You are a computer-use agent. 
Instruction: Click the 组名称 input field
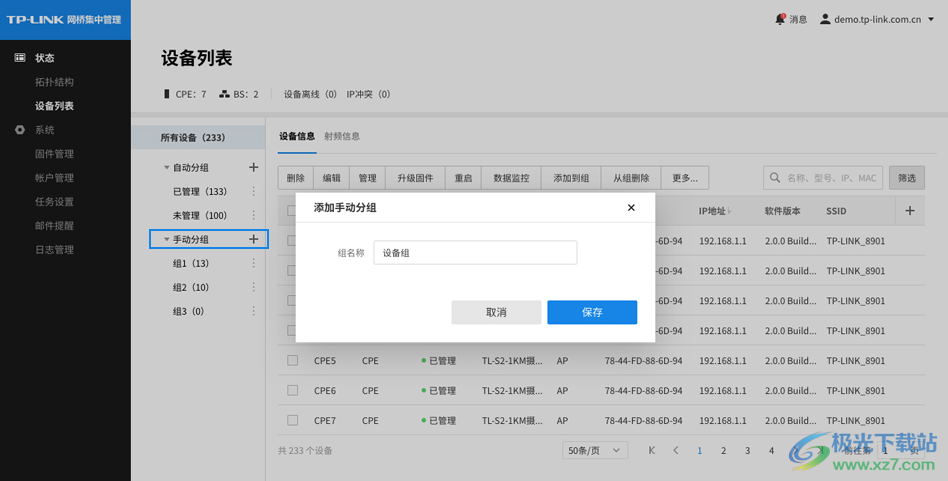click(475, 253)
